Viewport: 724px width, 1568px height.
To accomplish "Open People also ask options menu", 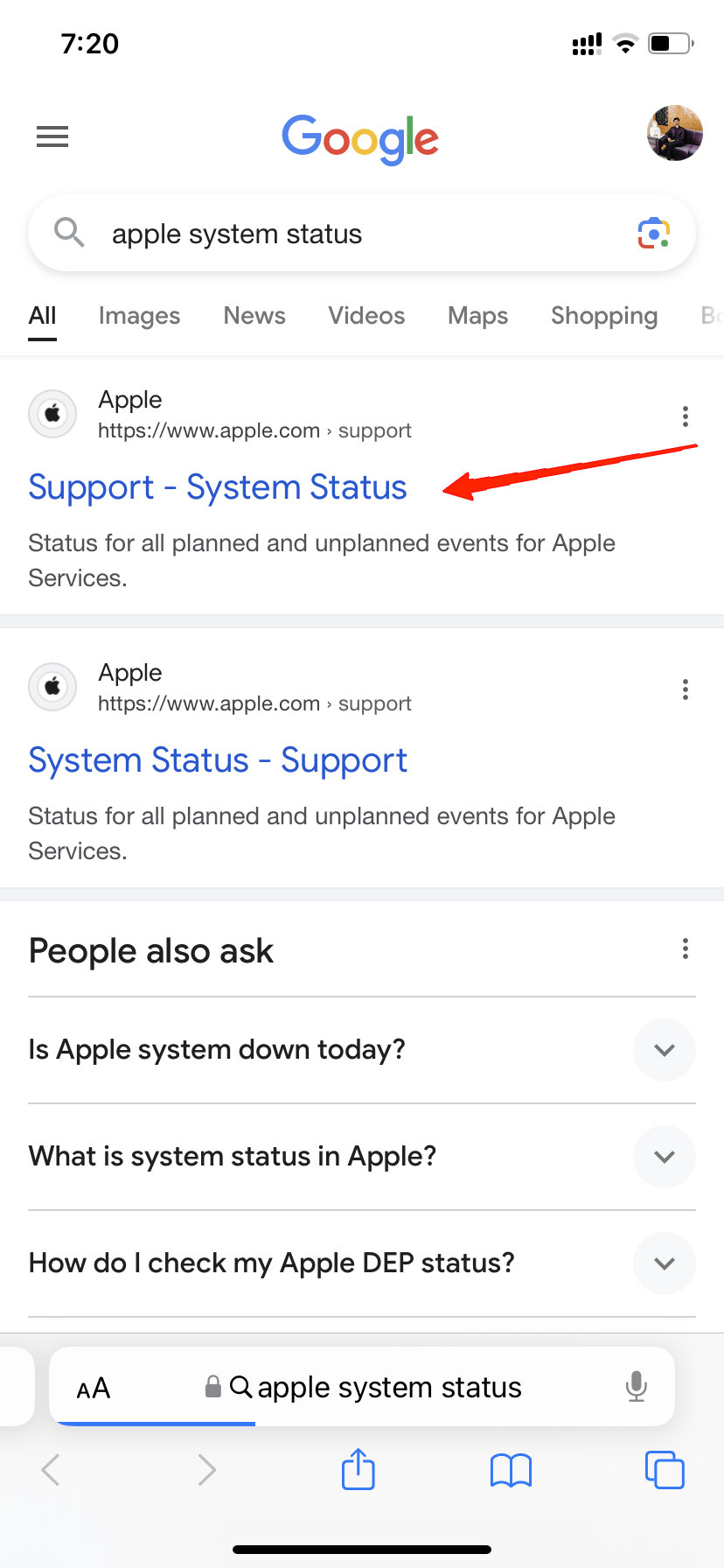I will point(685,948).
